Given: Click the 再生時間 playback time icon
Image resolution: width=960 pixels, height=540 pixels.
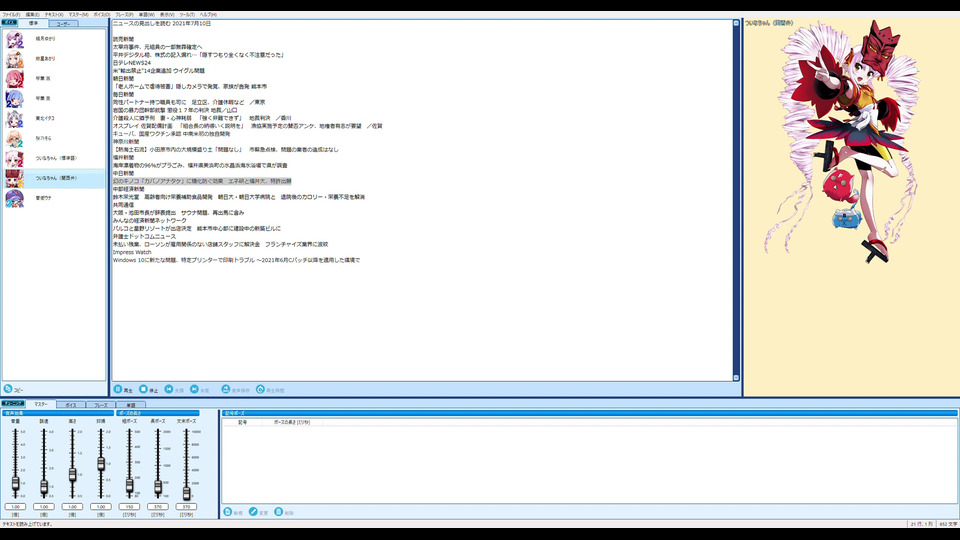Looking at the screenshot, I should coord(260,389).
